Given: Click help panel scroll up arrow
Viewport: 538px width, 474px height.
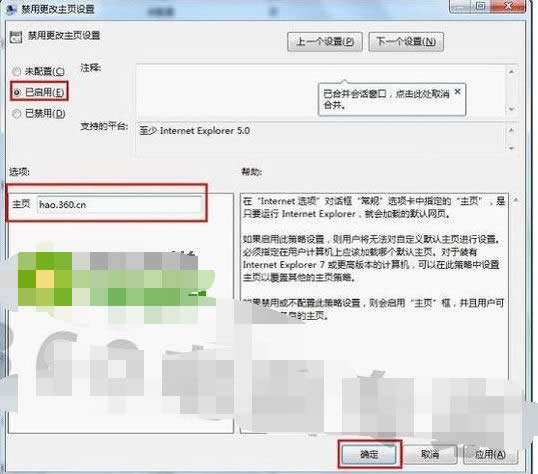Looking at the screenshot, I should [515, 200].
